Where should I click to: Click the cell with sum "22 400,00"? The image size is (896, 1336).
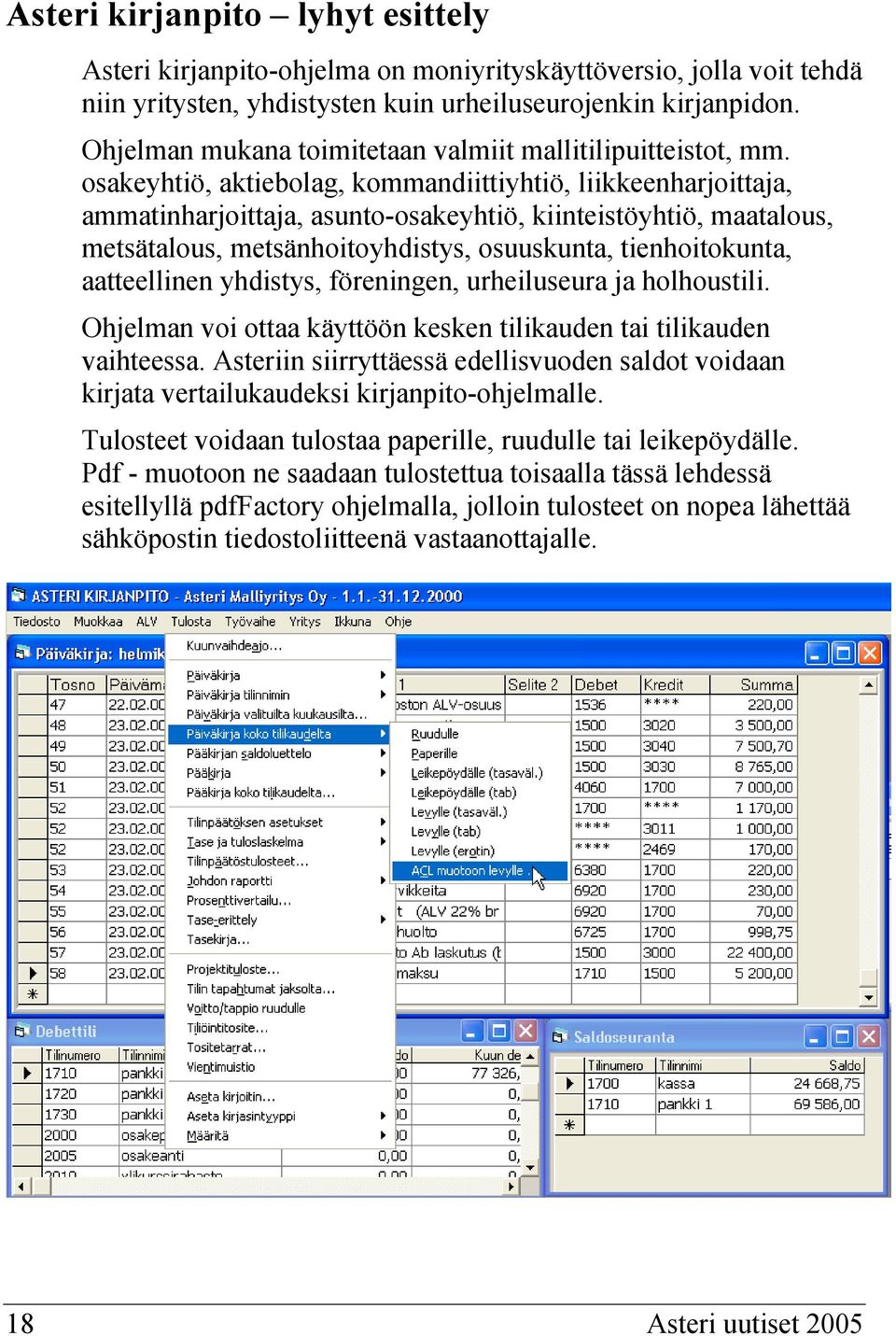752,952
